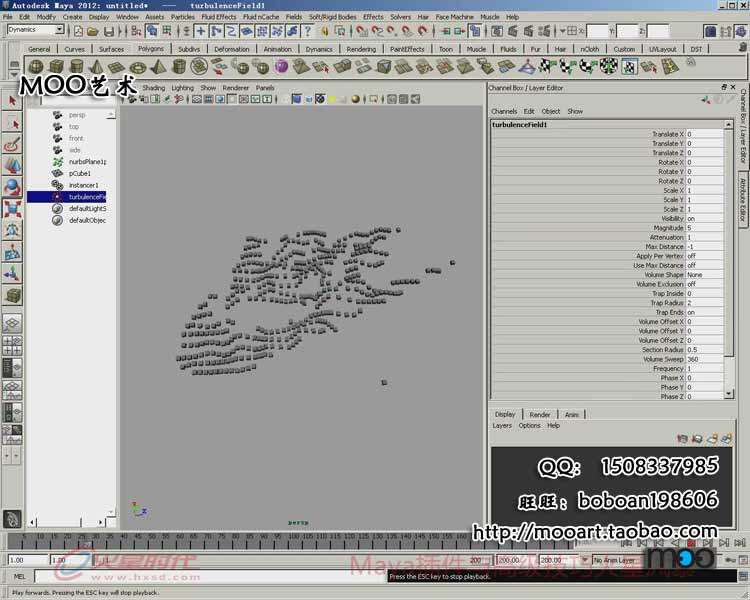Open the Fluid Effects menu
The image size is (750, 600).
[x=218, y=17]
